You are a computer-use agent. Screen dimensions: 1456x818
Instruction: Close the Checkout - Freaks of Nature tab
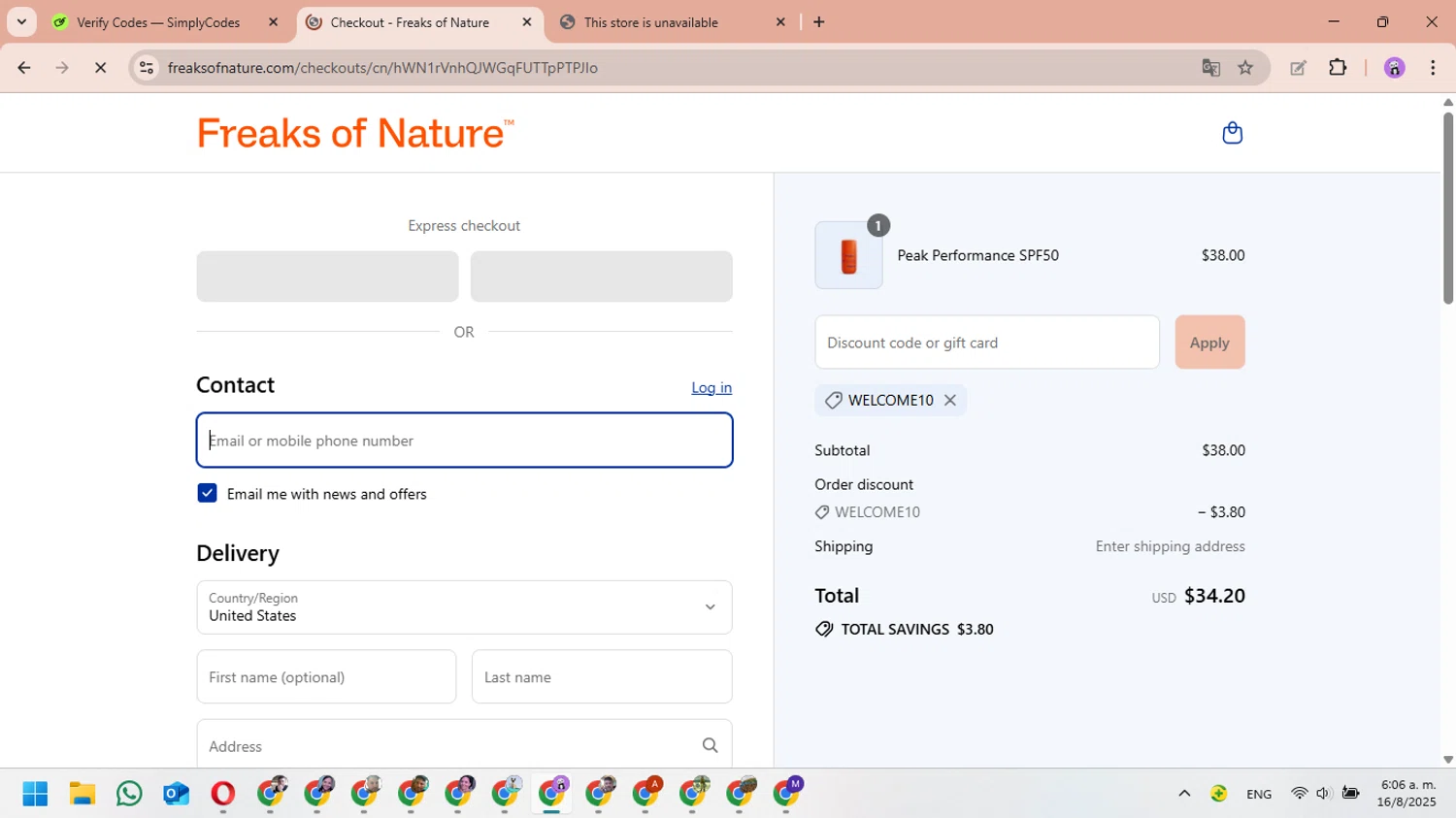click(x=527, y=22)
